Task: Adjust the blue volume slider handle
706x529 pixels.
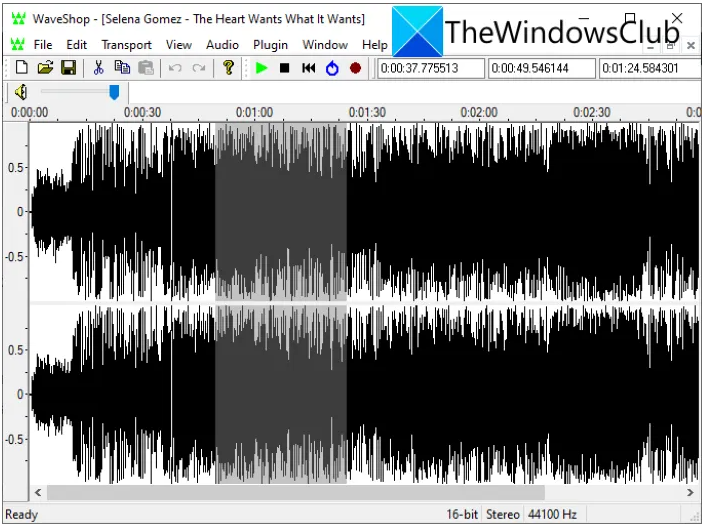Action: click(x=114, y=92)
